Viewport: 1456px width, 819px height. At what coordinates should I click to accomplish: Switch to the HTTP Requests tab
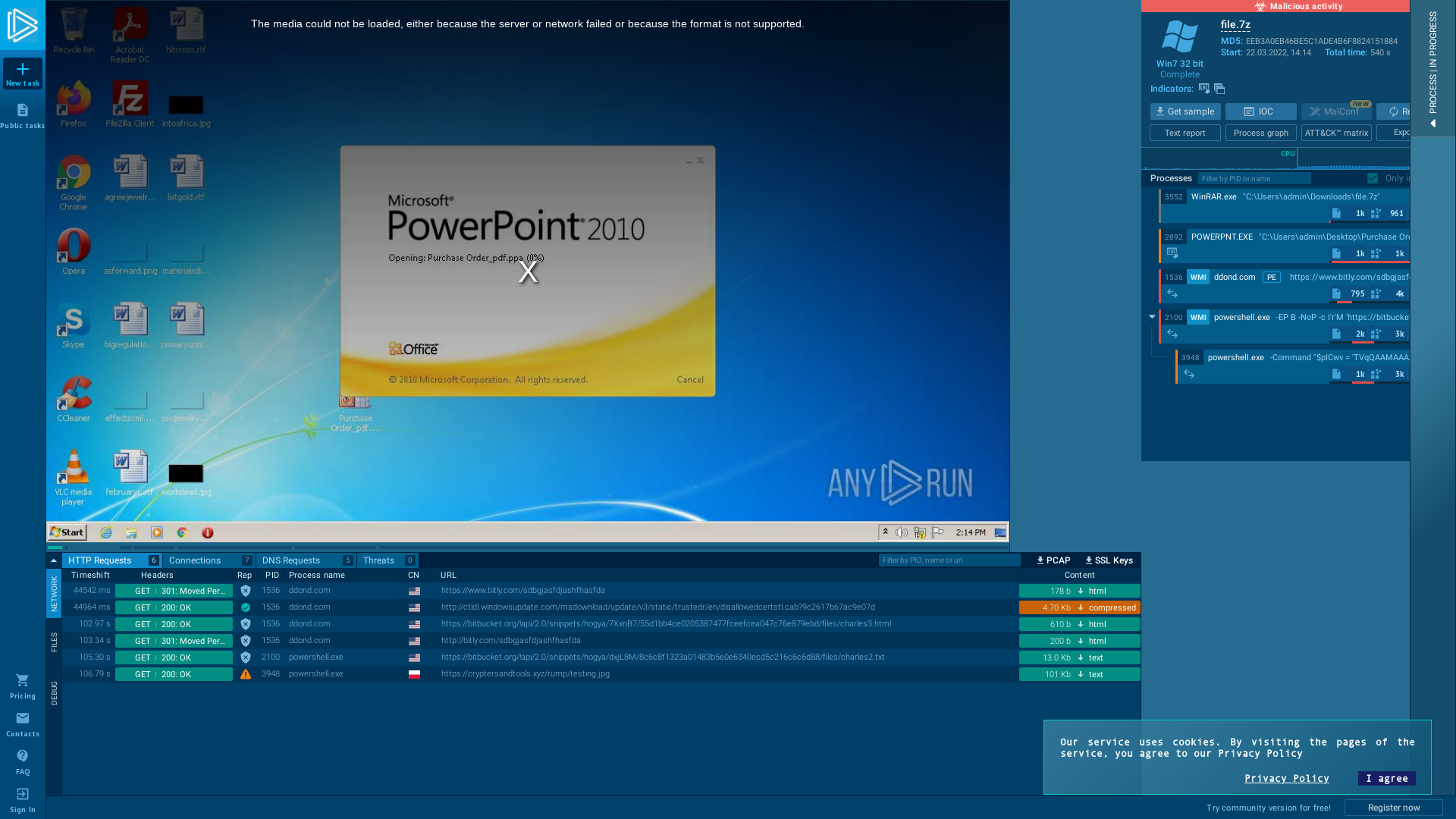[x=112, y=560]
